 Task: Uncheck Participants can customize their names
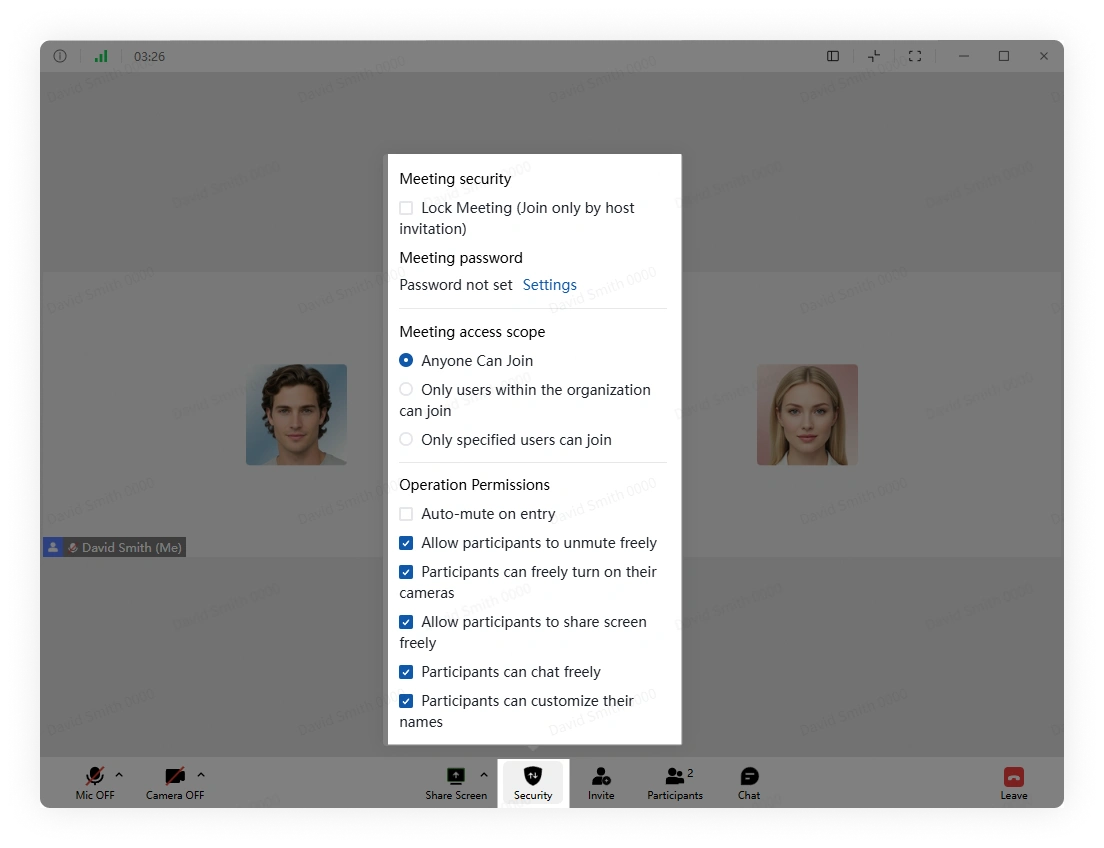(406, 701)
